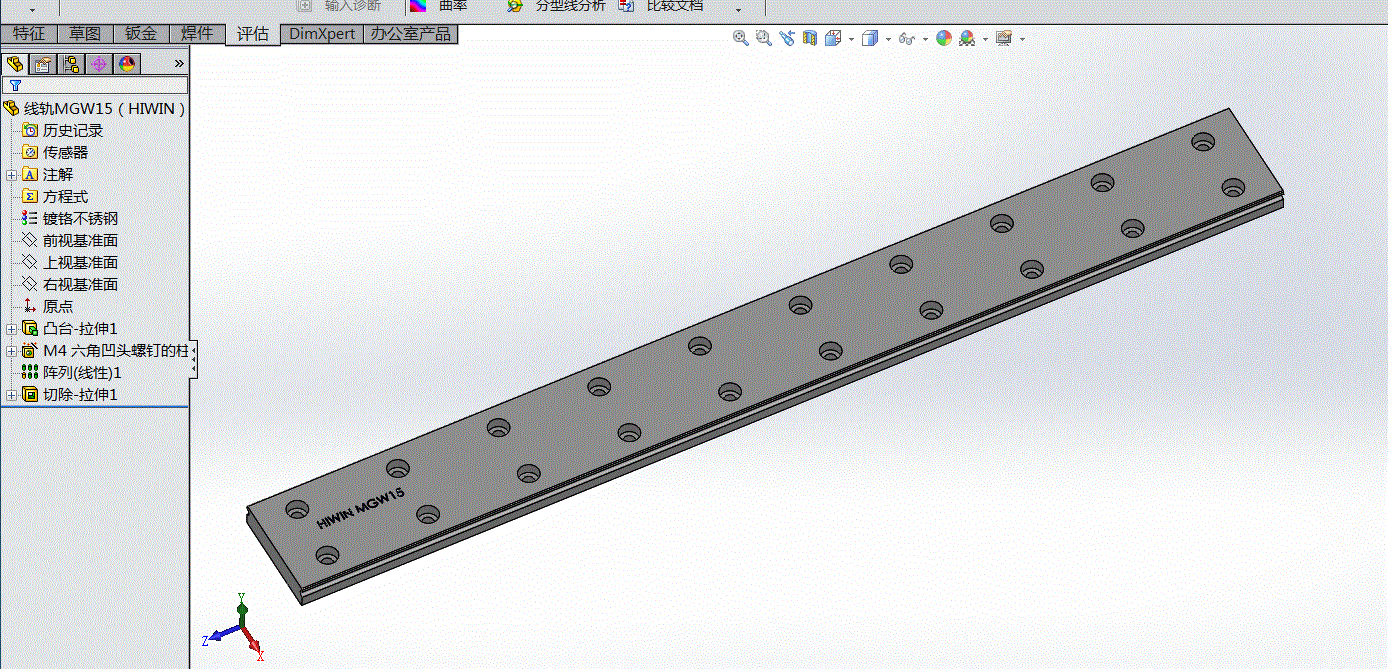Screen dimensions: 1388x669
Task: Select 镀铬不锈钢 material entry
Action: pos(81,218)
